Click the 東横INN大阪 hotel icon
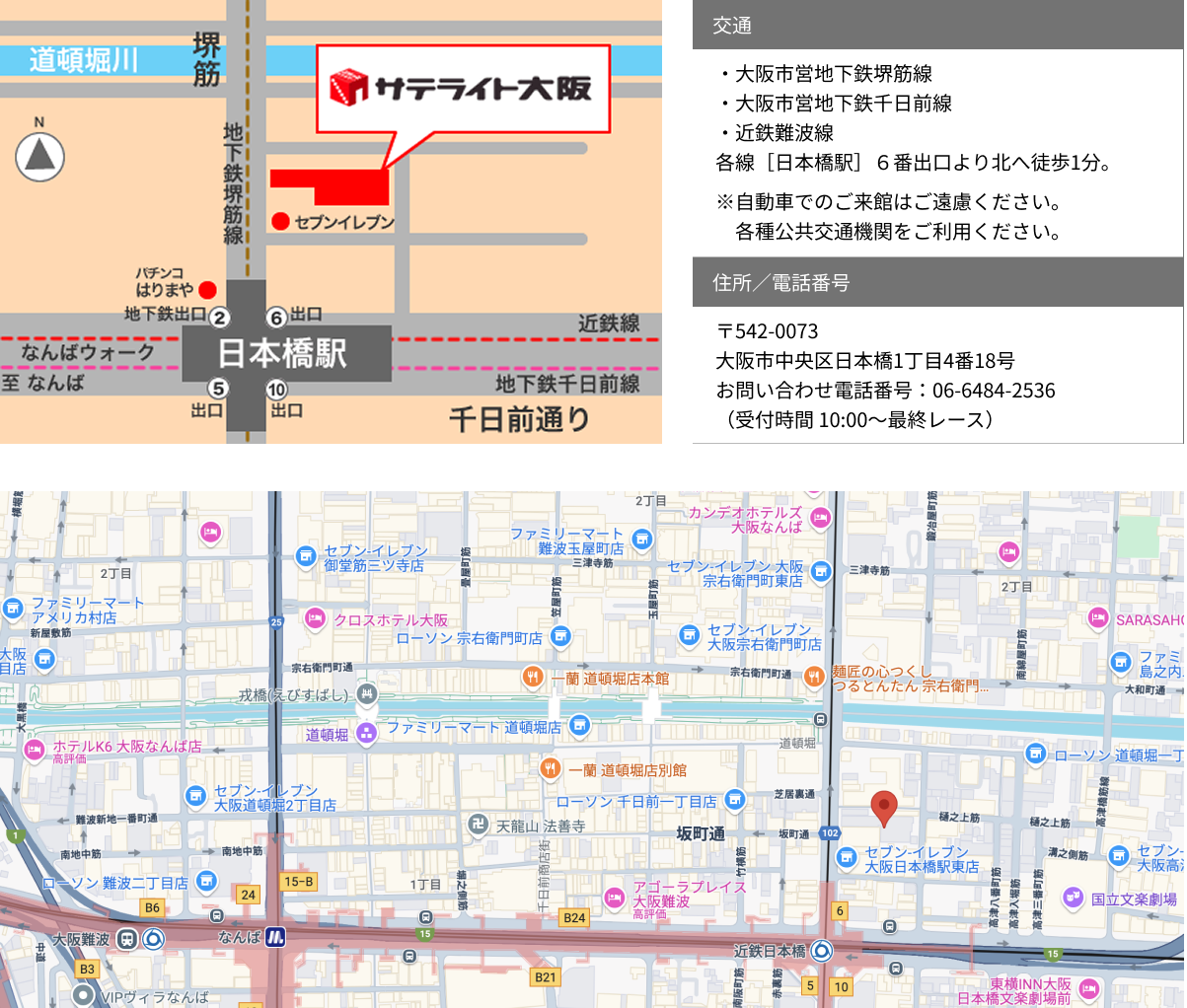 [1089, 988]
